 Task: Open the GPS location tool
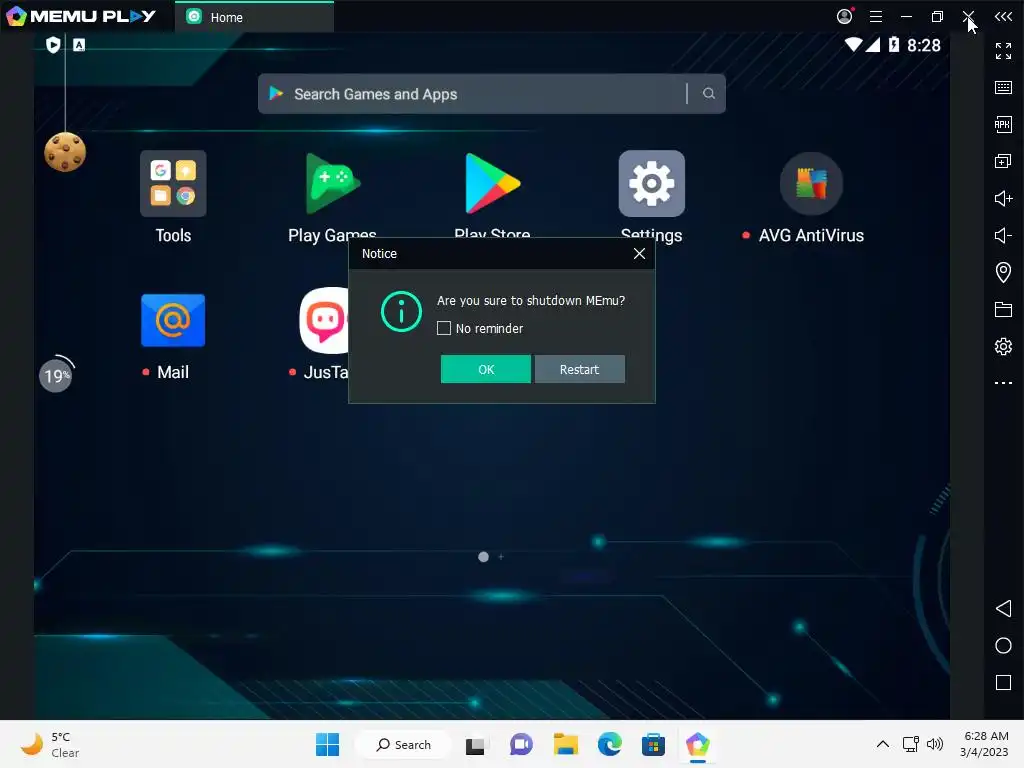click(1003, 272)
